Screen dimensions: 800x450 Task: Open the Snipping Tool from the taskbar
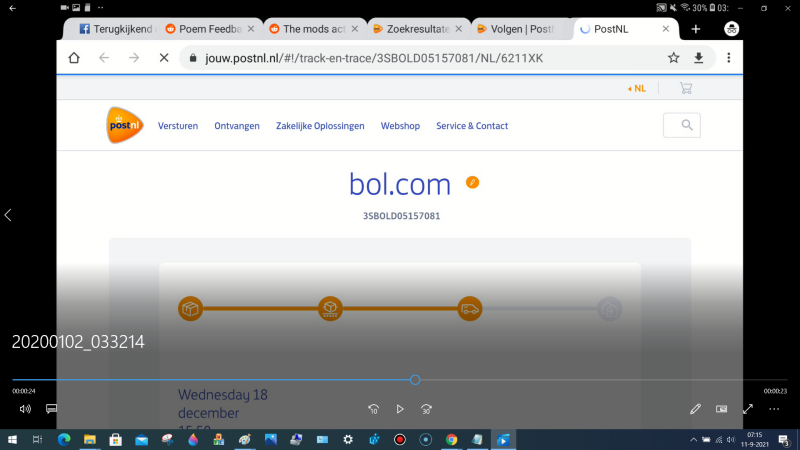tap(167, 439)
